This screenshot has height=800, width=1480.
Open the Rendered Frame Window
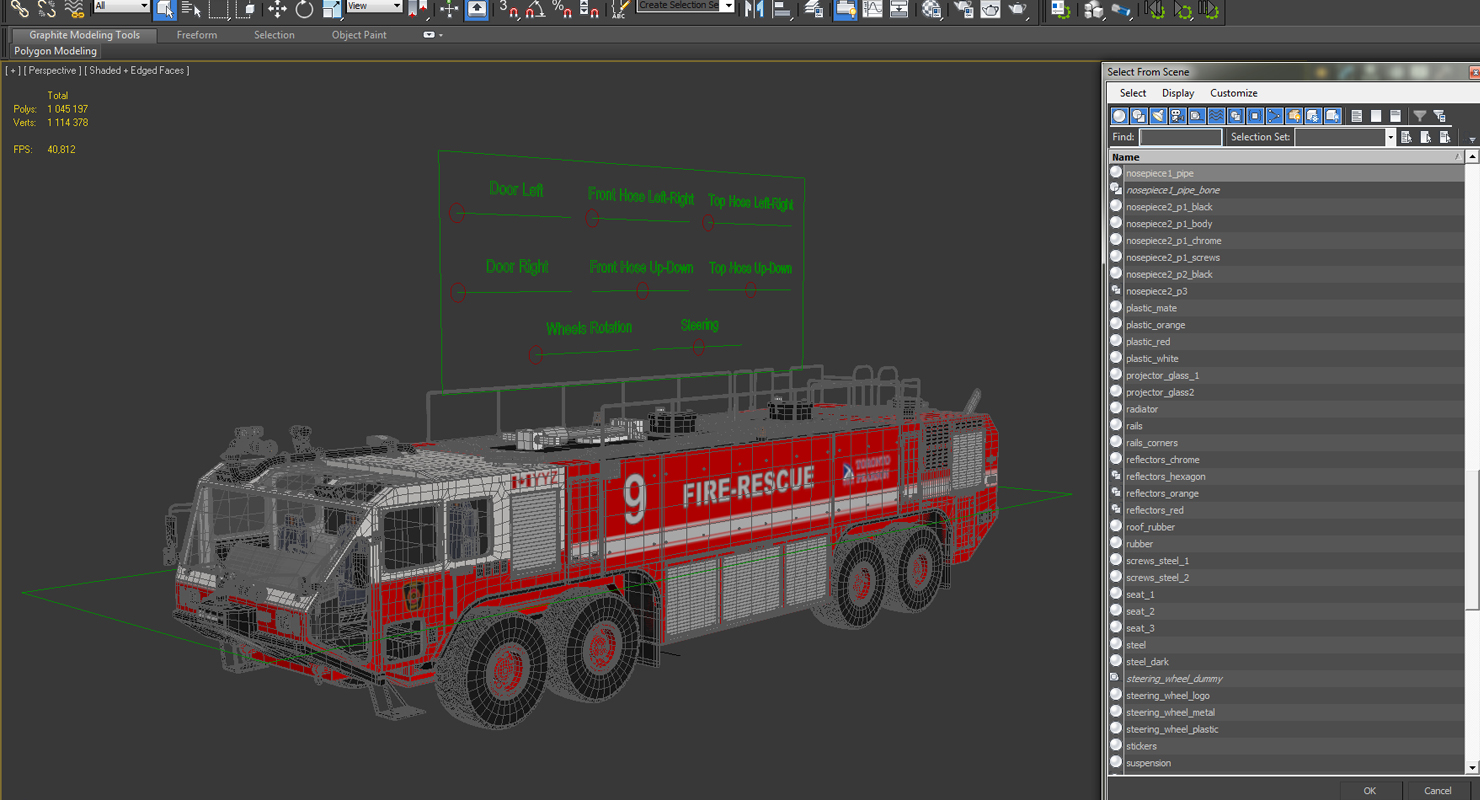pos(990,9)
